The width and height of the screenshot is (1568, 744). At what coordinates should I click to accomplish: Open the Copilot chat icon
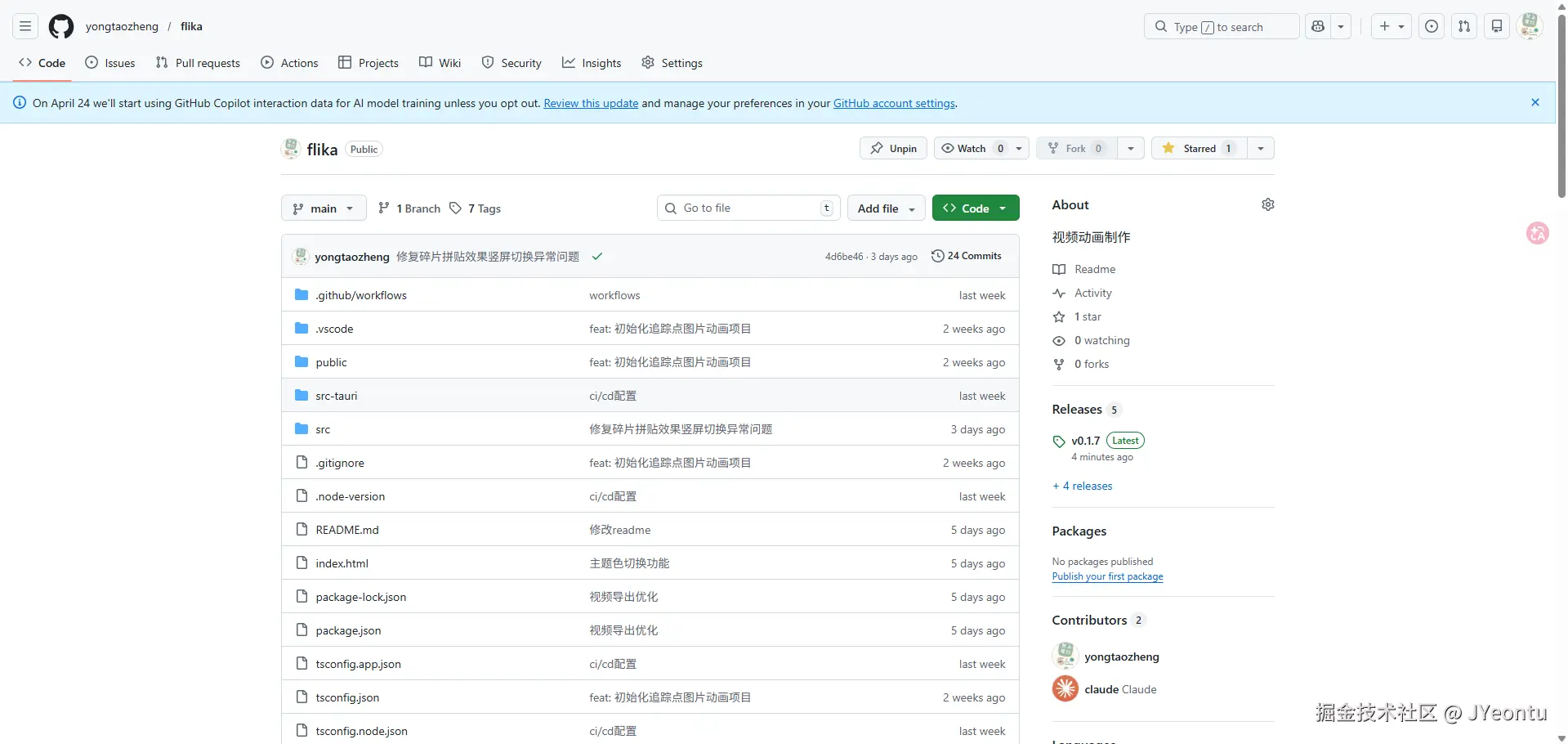(x=1317, y=26)
